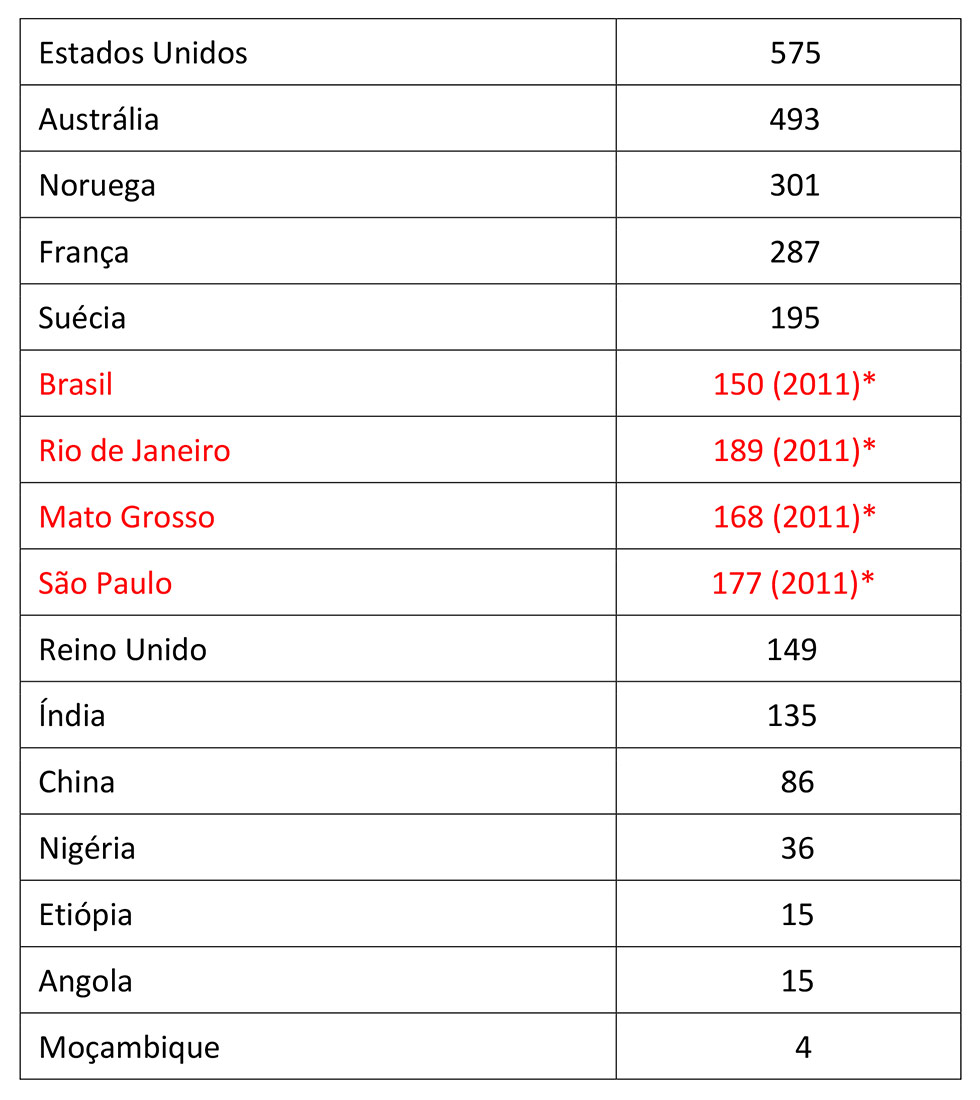
Task: Select the China table cell
Action: (x=77, y=781)
